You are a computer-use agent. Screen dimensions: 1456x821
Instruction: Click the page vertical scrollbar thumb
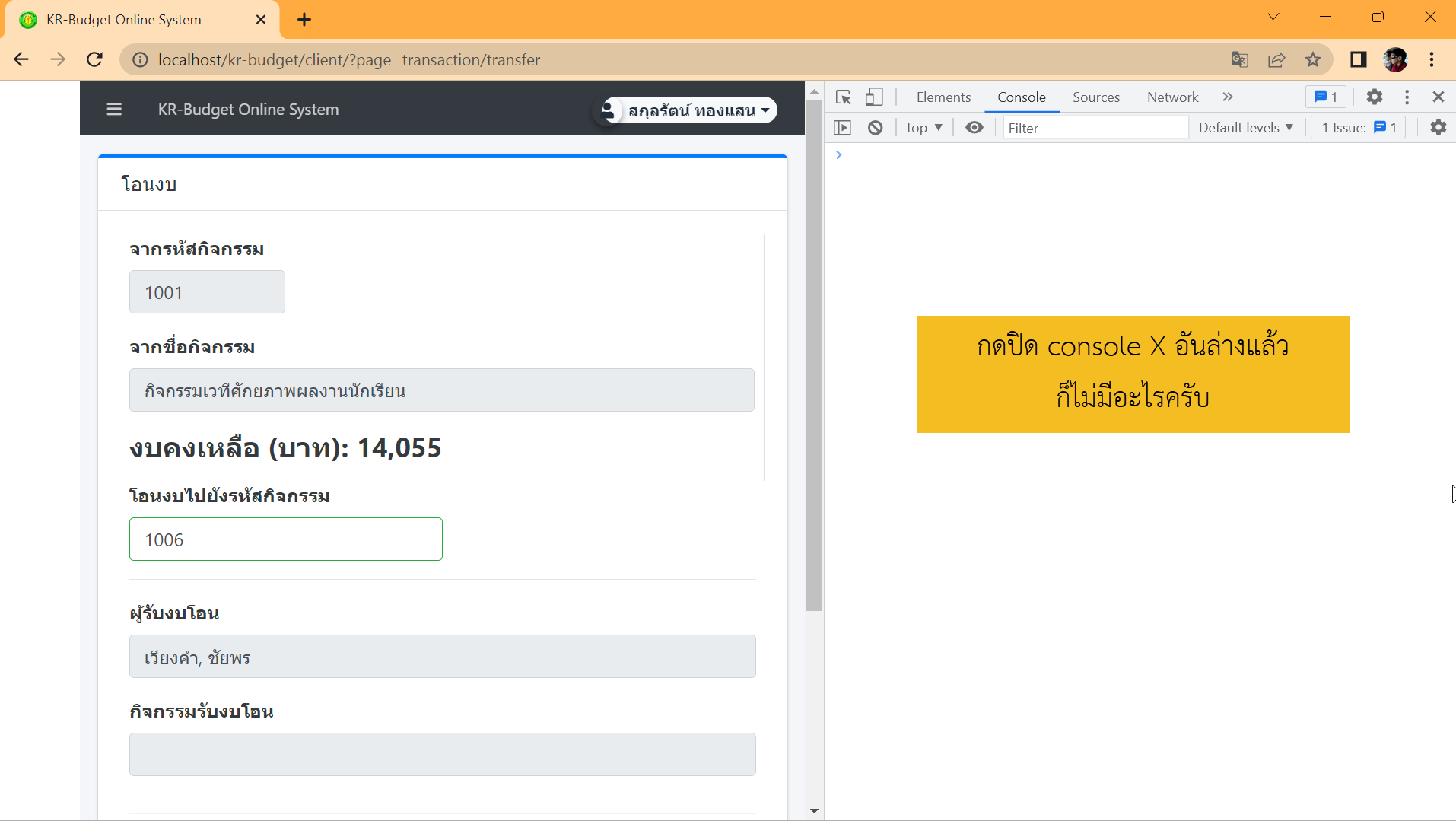coord(814,355)
